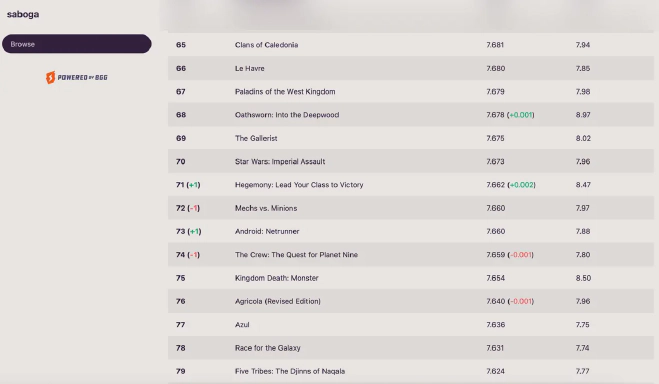659x384 pixels.
Task: Open the Clans of Caledonia game entry
Action: point(266,45)
